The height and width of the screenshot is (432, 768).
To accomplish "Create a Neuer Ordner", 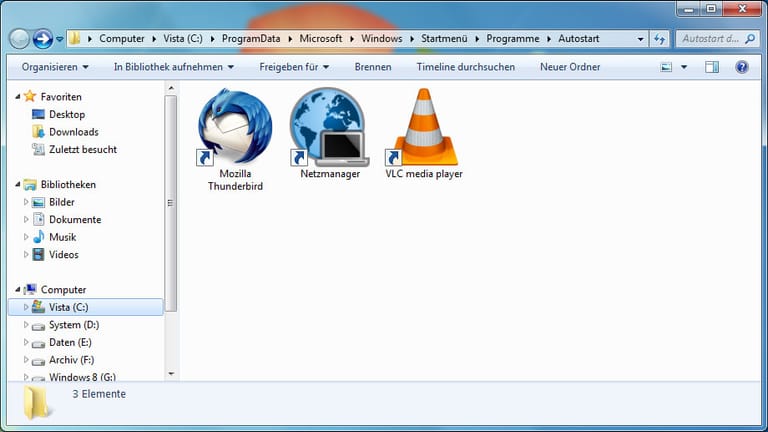I will 570,67.
